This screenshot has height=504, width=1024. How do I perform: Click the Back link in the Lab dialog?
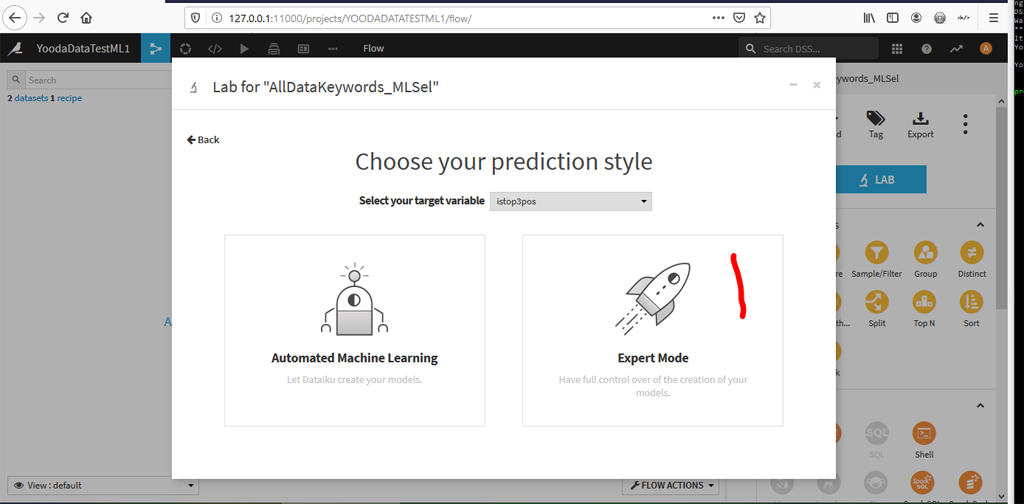pos(203,140)
